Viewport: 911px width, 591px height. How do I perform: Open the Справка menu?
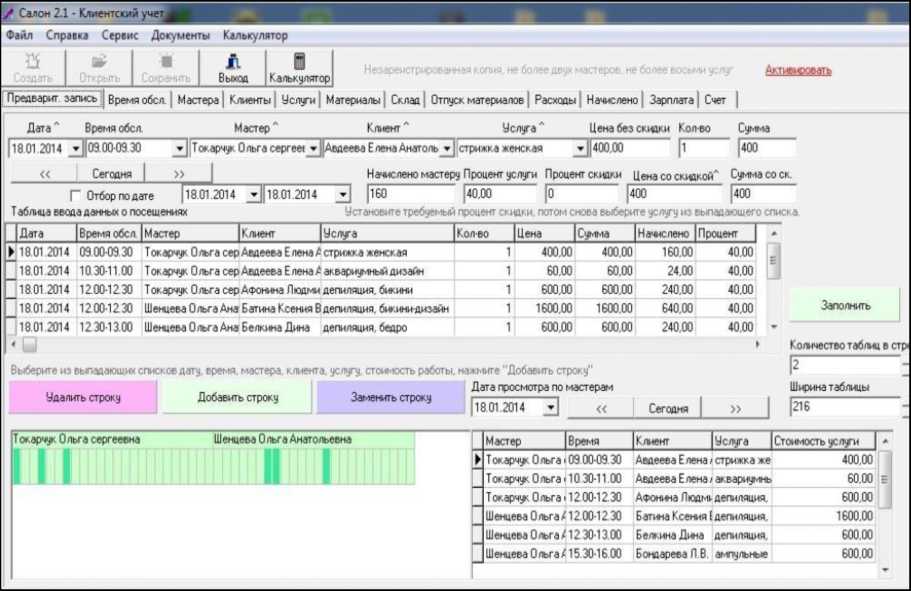[x=67, y=35]
